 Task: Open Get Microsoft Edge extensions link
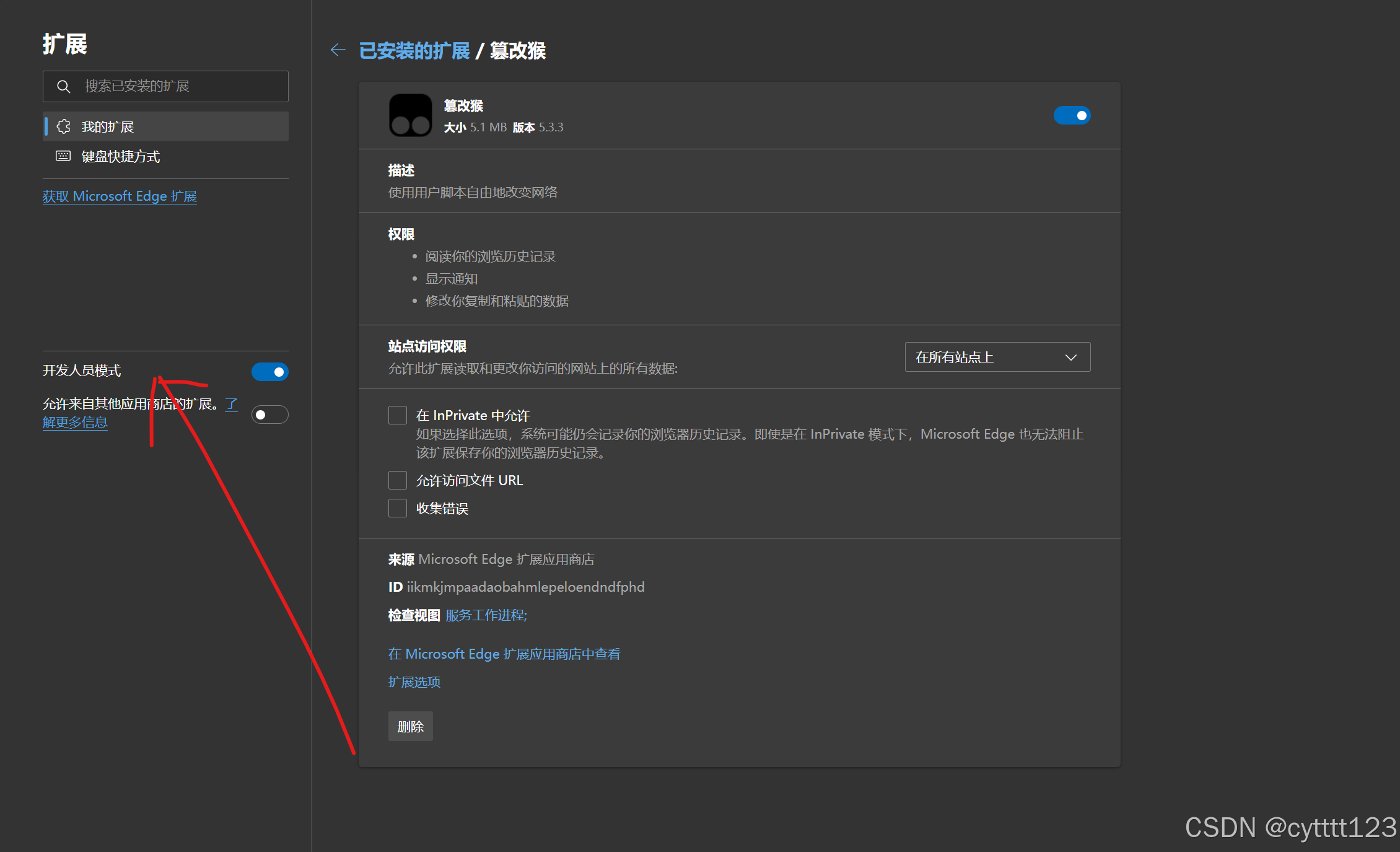click(120, 196)
